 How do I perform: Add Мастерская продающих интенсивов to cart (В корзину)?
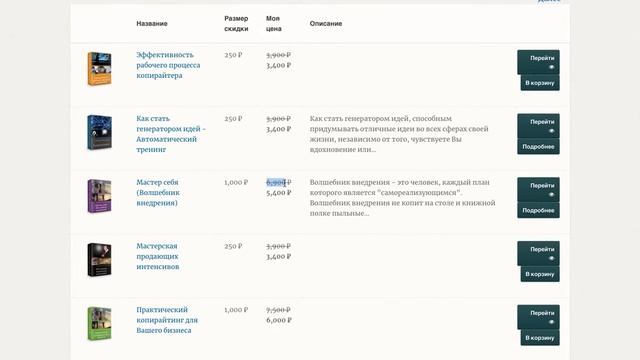(x=540, y=274)
